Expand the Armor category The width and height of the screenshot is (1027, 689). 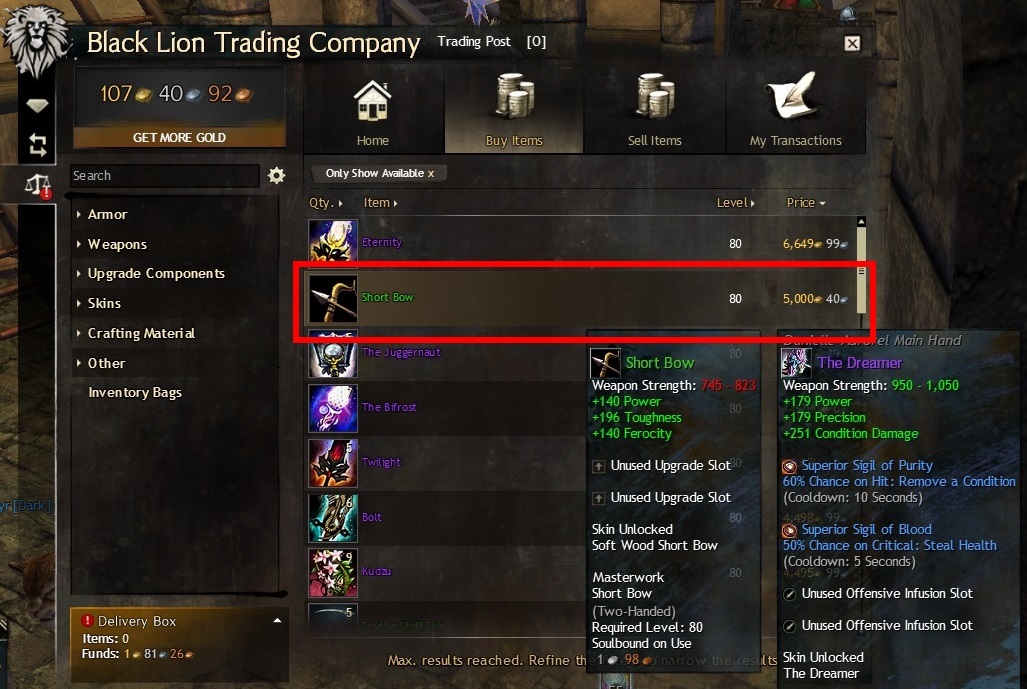click(x=107, y=214)
